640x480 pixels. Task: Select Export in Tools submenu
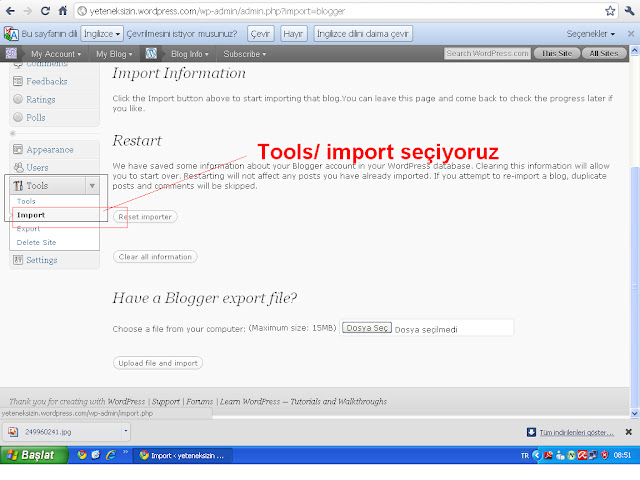pyautogui.click(x=28, y=229)
